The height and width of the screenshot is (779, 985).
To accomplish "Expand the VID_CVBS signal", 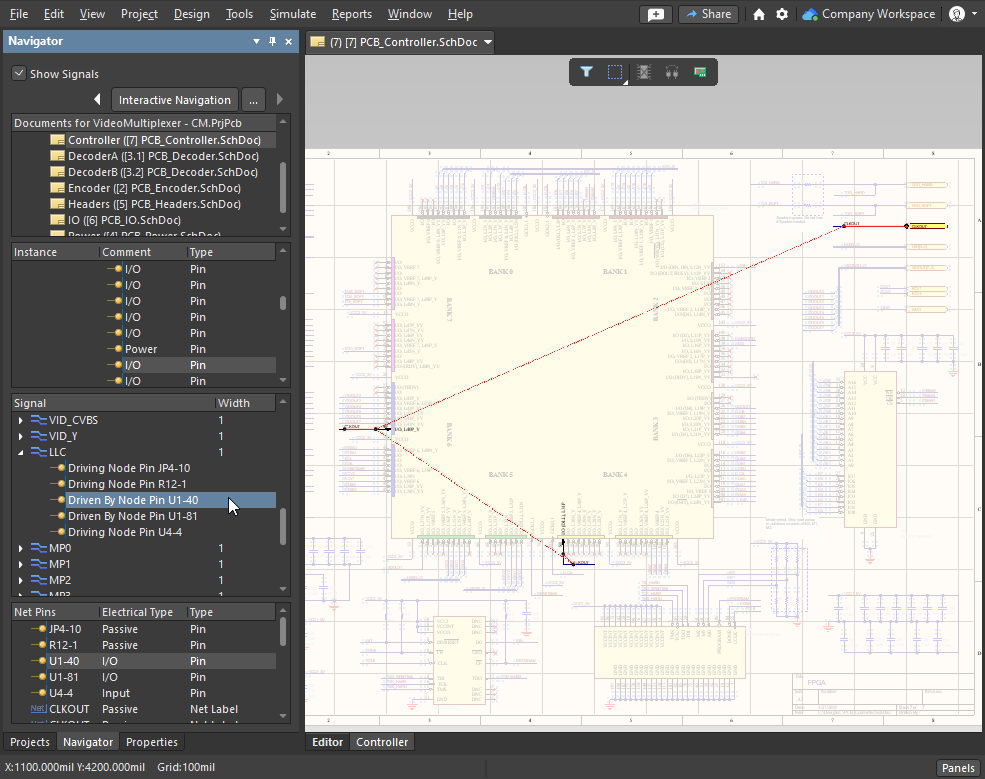I will 21,420.
